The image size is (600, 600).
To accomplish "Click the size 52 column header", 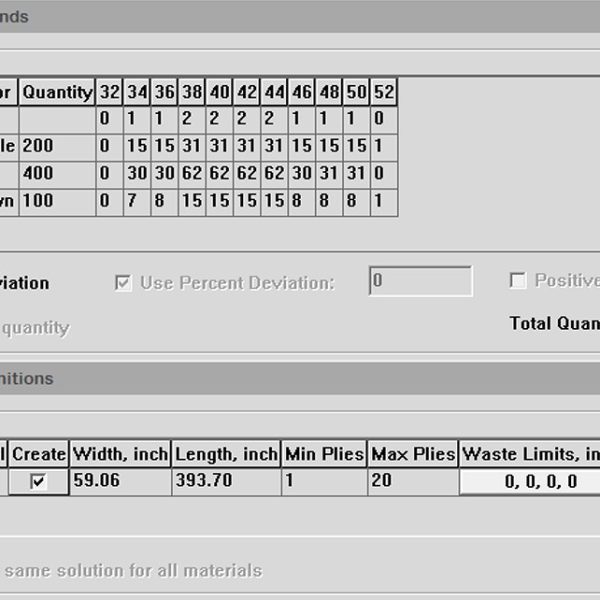I will click(384, 92).
